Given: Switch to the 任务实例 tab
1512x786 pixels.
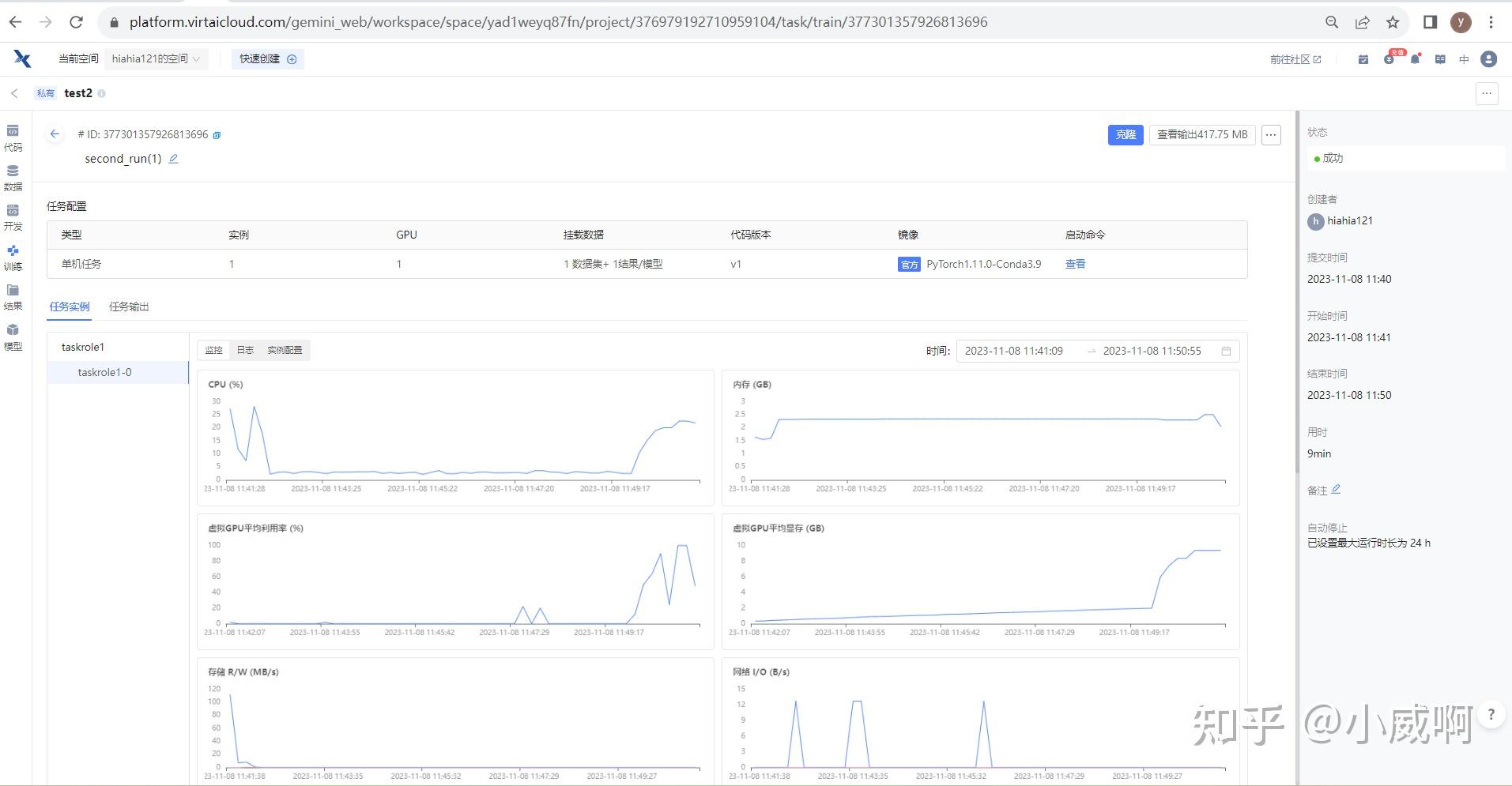Looking at the screenshot, I should point(70,307).
